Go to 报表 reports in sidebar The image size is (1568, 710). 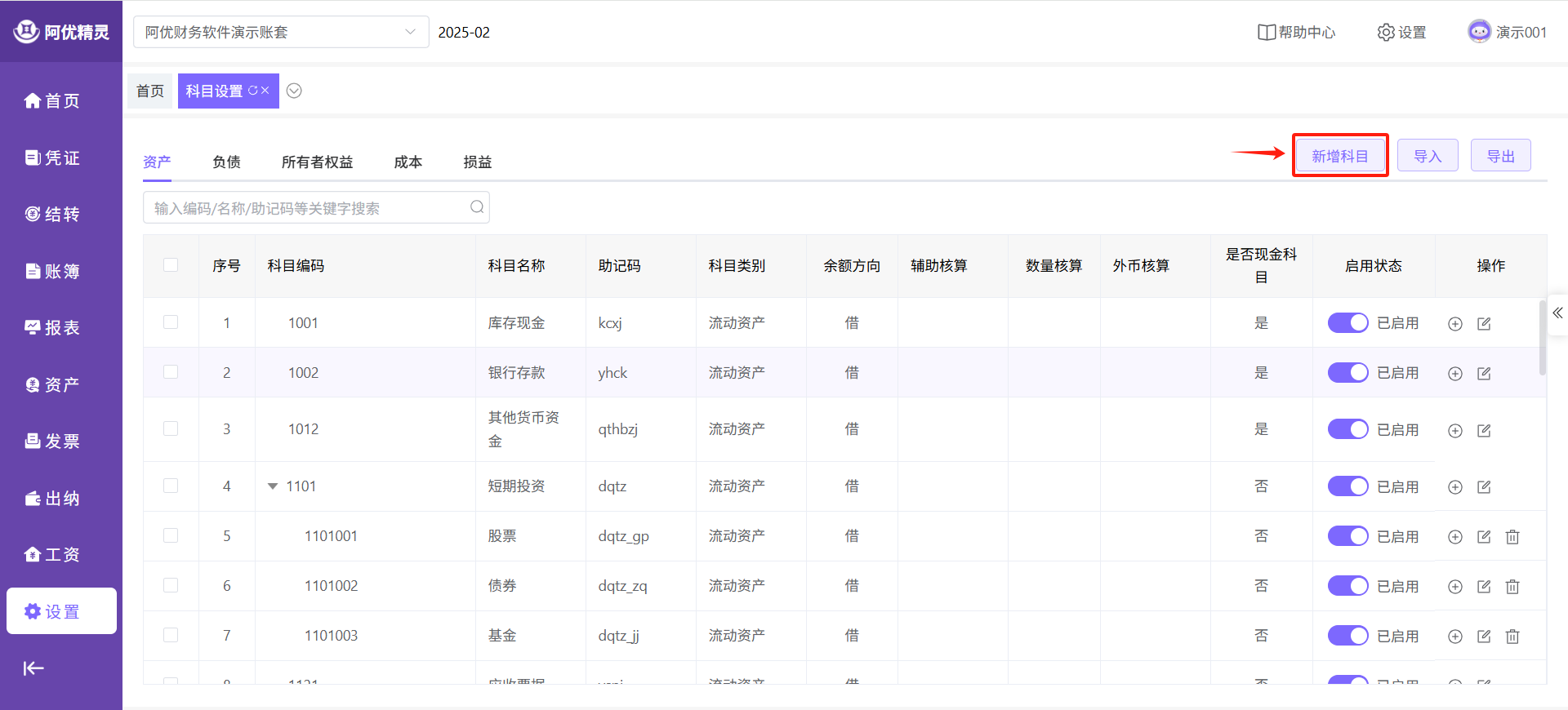pos(53,328)
